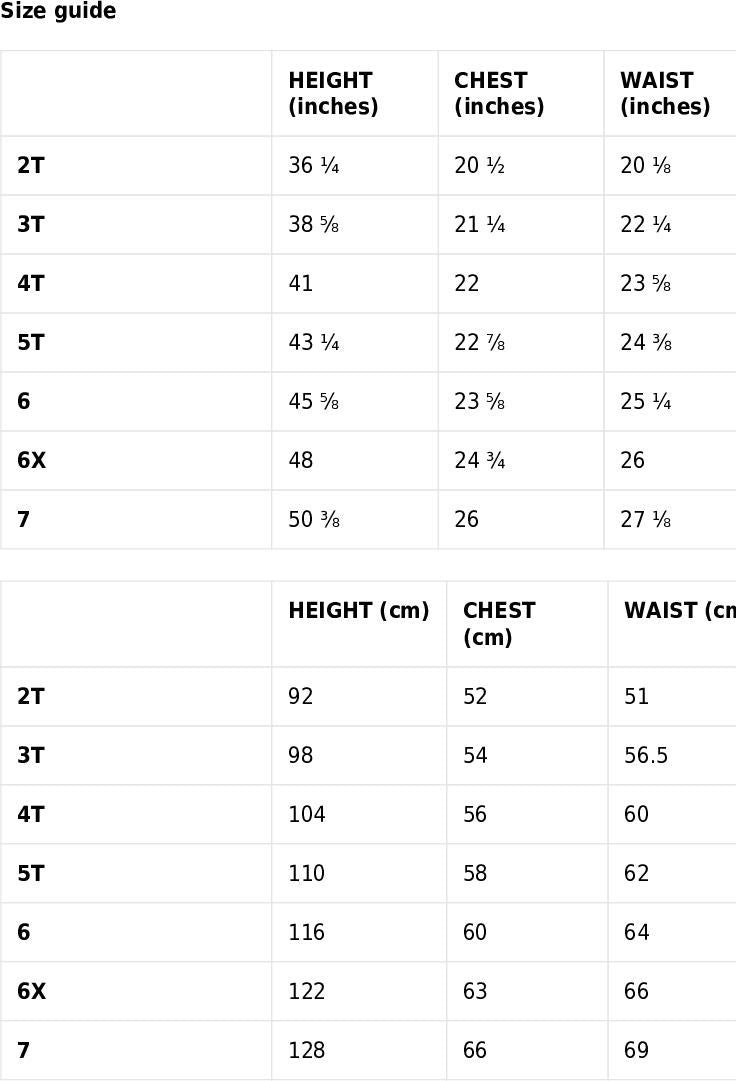Screen dimensions: 736x1081
Task: Click the HEIGHT (cm) column header
Action: pos(358,610)
